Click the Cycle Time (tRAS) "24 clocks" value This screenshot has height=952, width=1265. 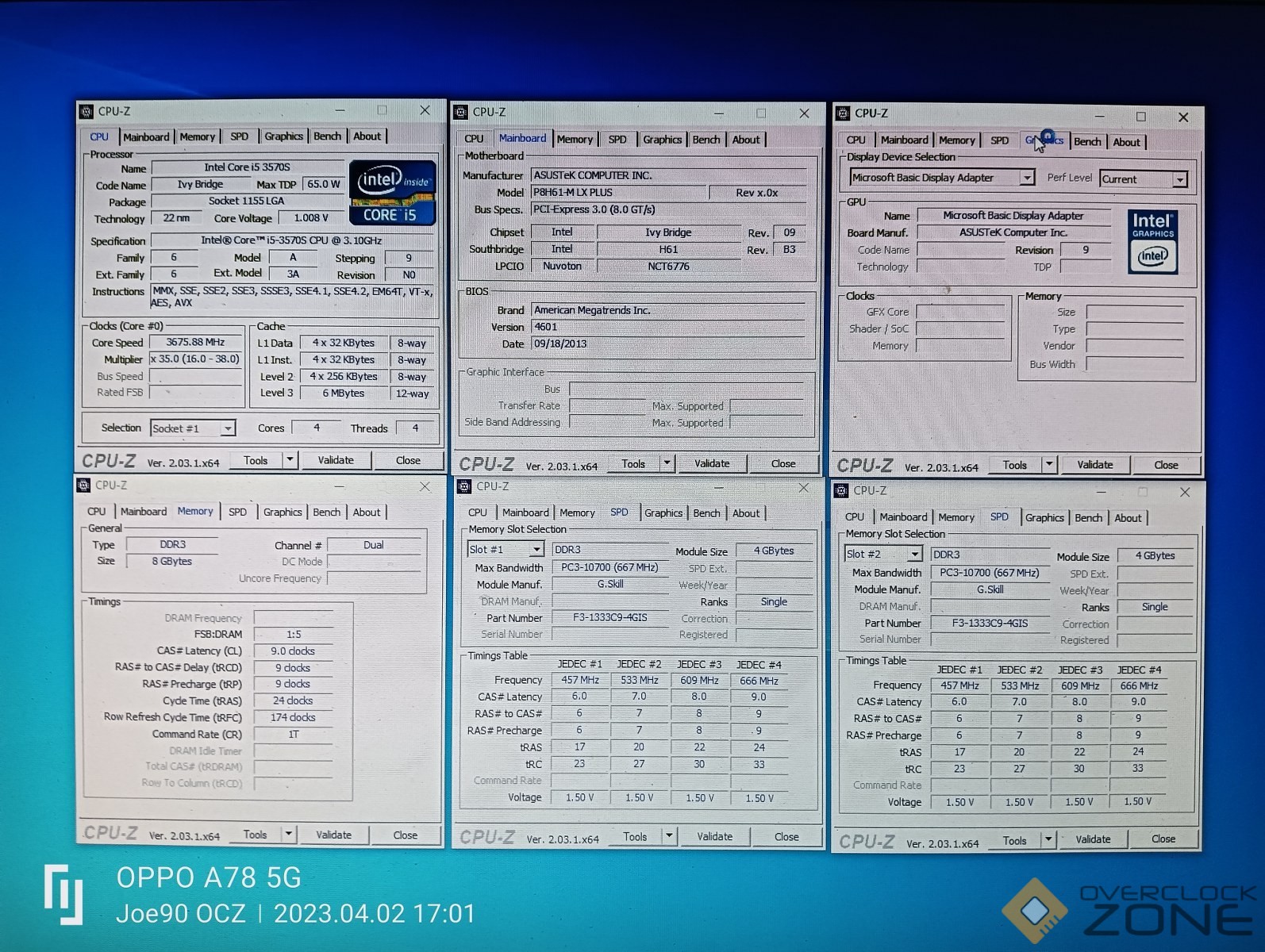click(x=293, y=701)
